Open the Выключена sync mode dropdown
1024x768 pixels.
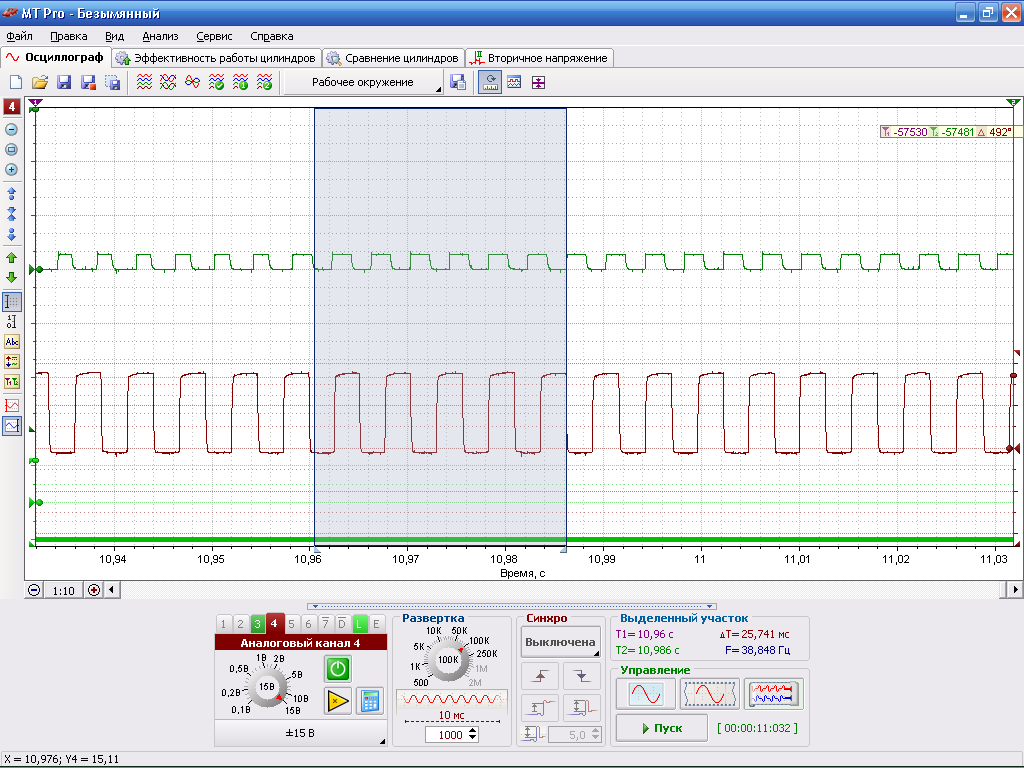[x=561, y=642]
